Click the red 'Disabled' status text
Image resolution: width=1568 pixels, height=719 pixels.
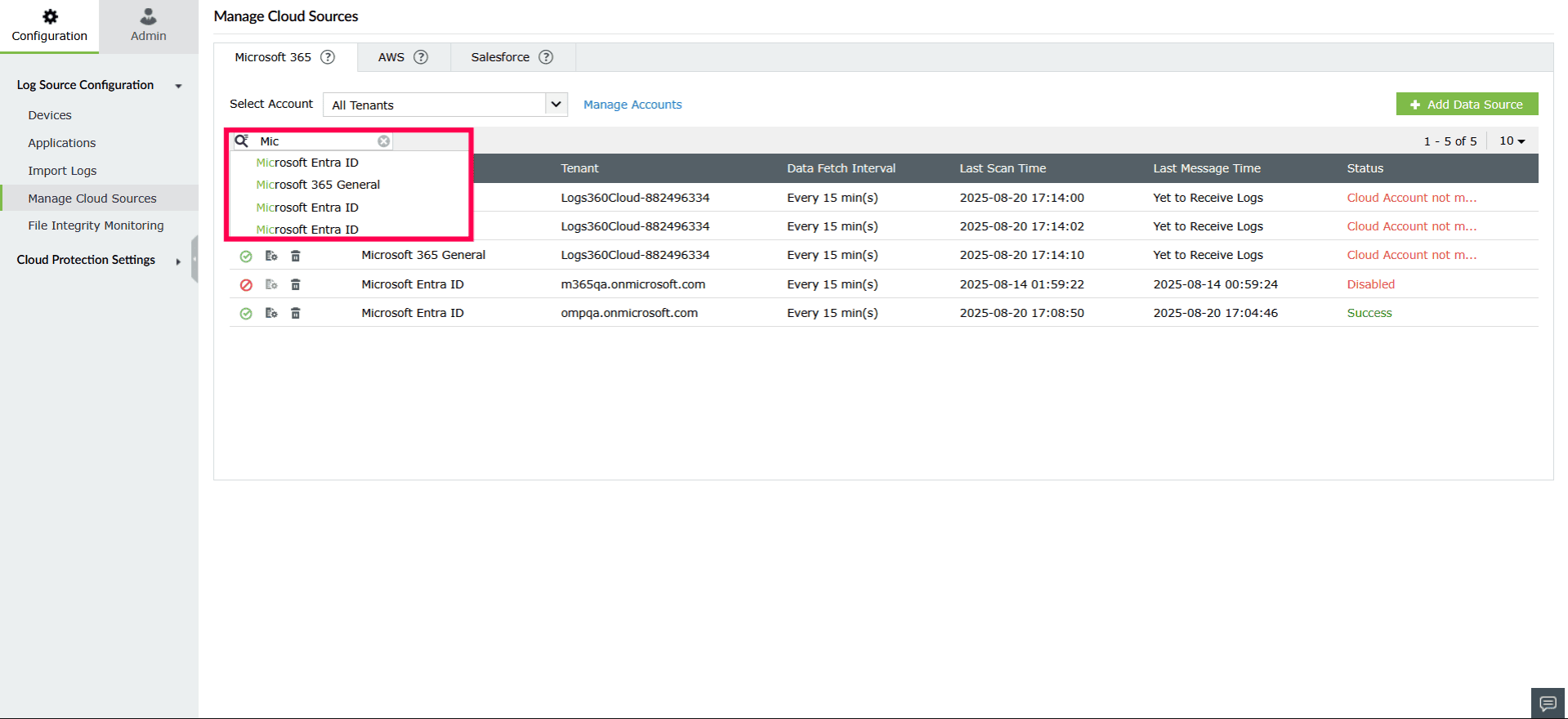point(1370,284)
